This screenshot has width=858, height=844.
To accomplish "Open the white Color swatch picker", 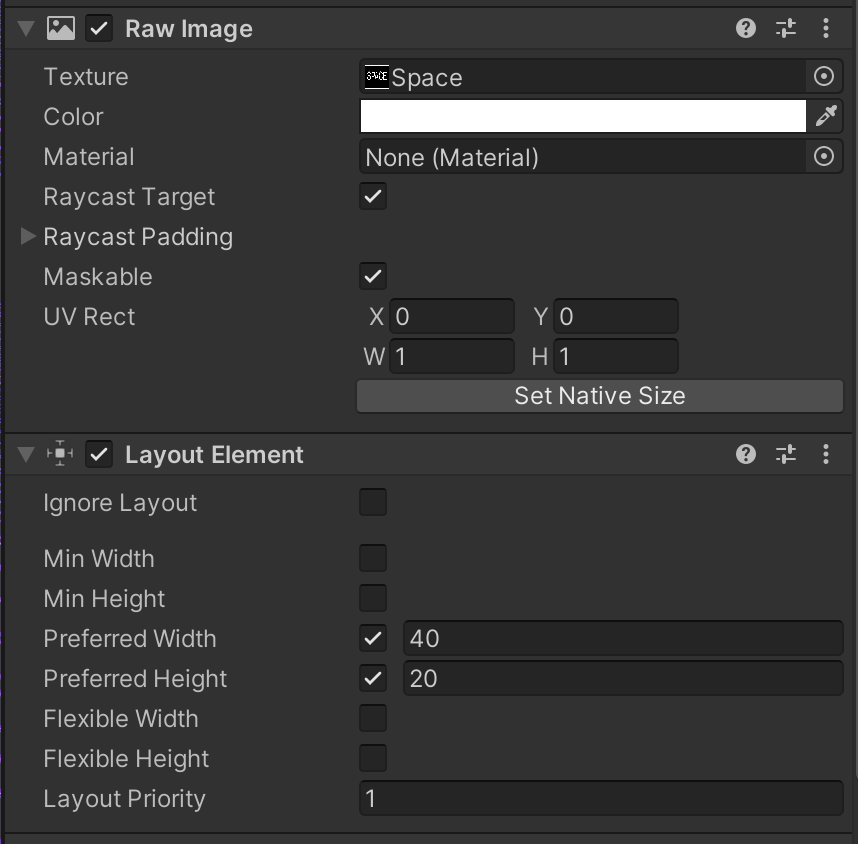I will tap(583, 116).
